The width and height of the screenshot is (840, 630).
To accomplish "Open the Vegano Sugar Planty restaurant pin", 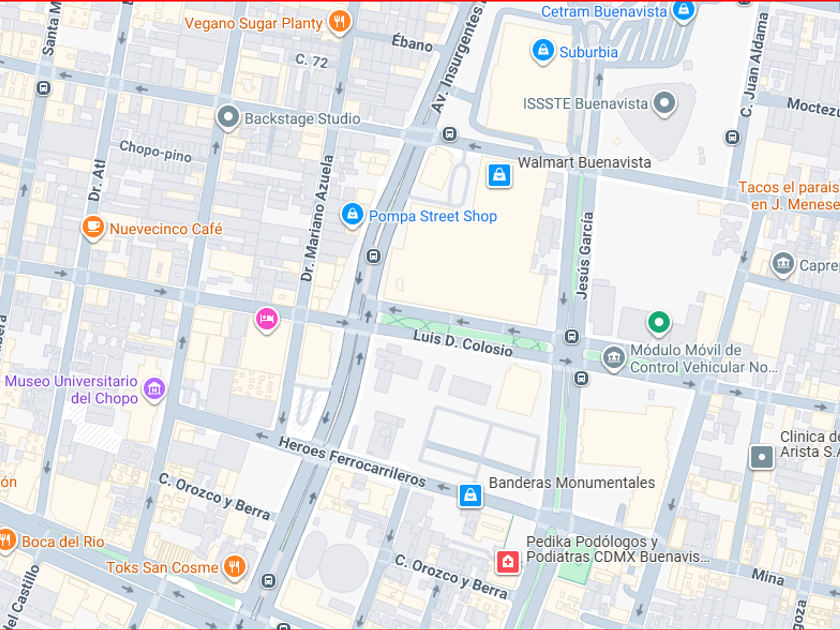I will click(x=339, y=22).
